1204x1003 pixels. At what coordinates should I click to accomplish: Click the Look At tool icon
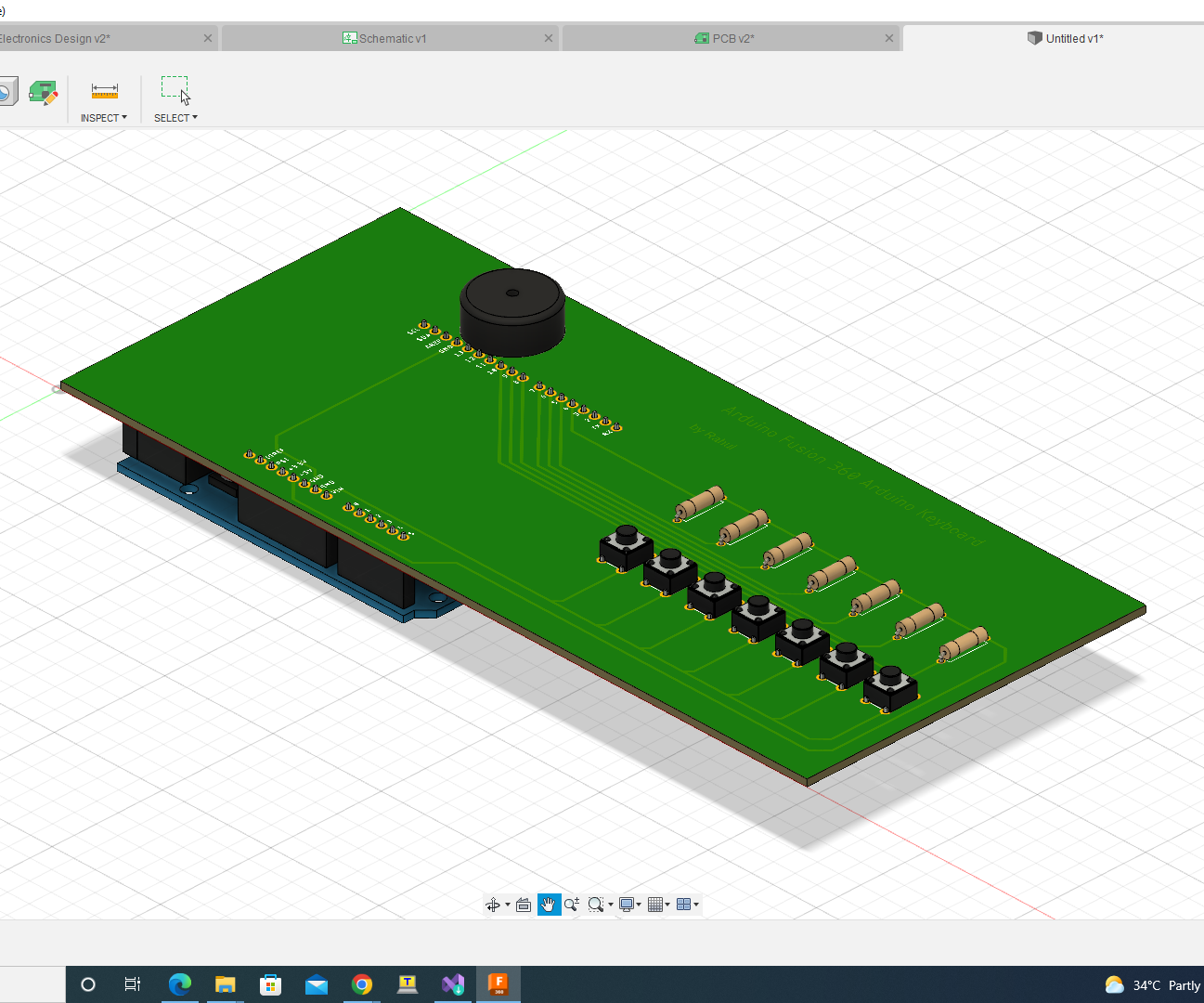524,904
